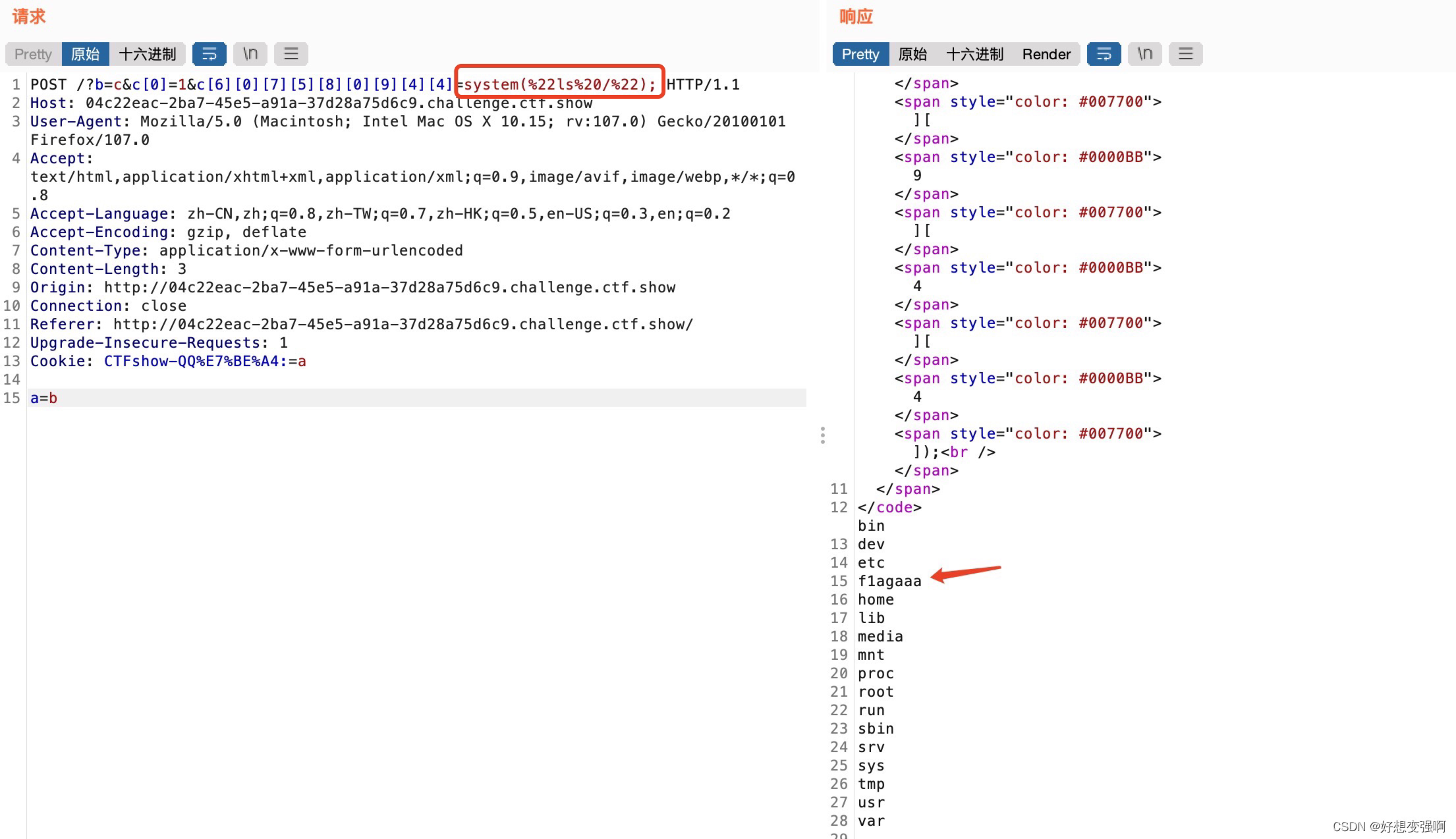Click the request body a=b line
The width and height of the screenshot is (1456, 839).
coord(416,398)
